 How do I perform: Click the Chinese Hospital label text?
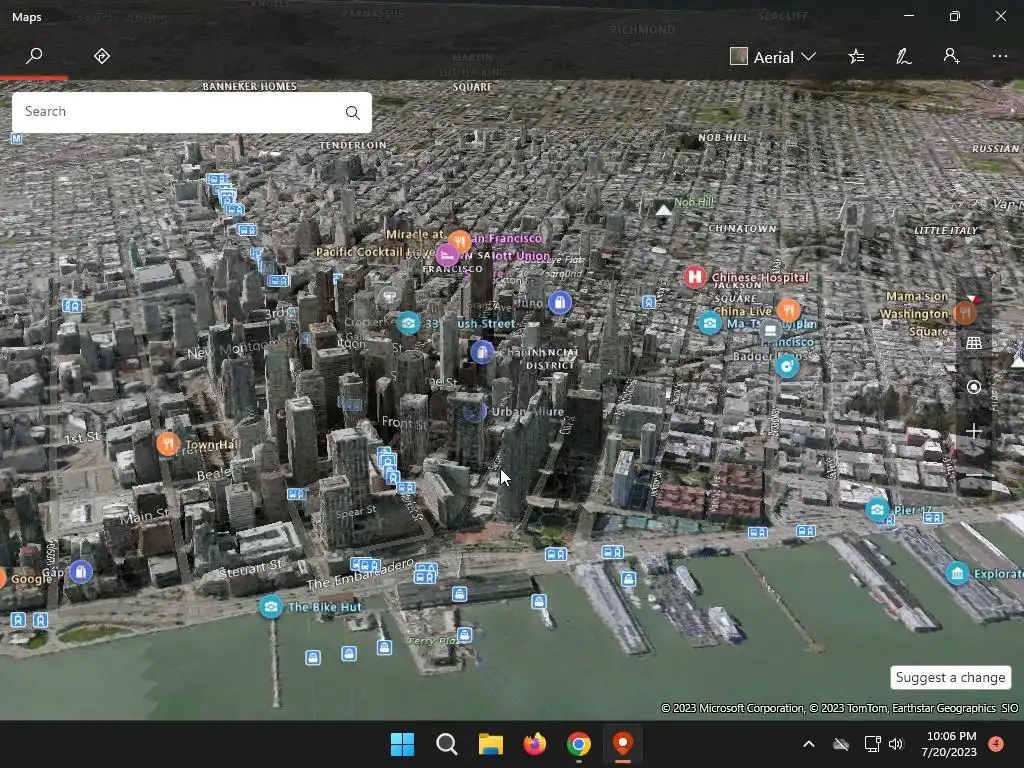pyautogui.click(x=760, y=277)
